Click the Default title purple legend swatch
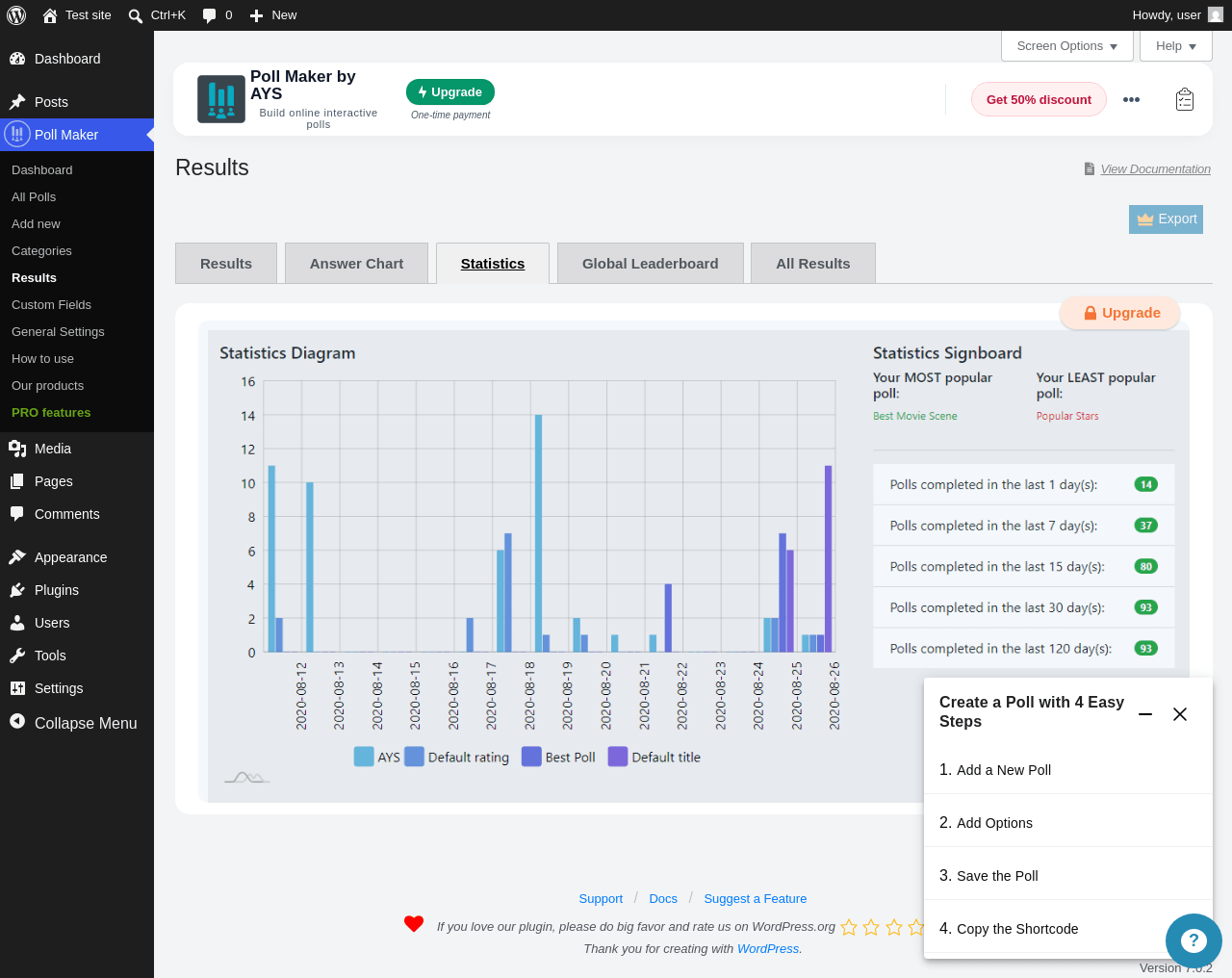Viewport: 1232px width, 978px height. (x=618, y=757)
